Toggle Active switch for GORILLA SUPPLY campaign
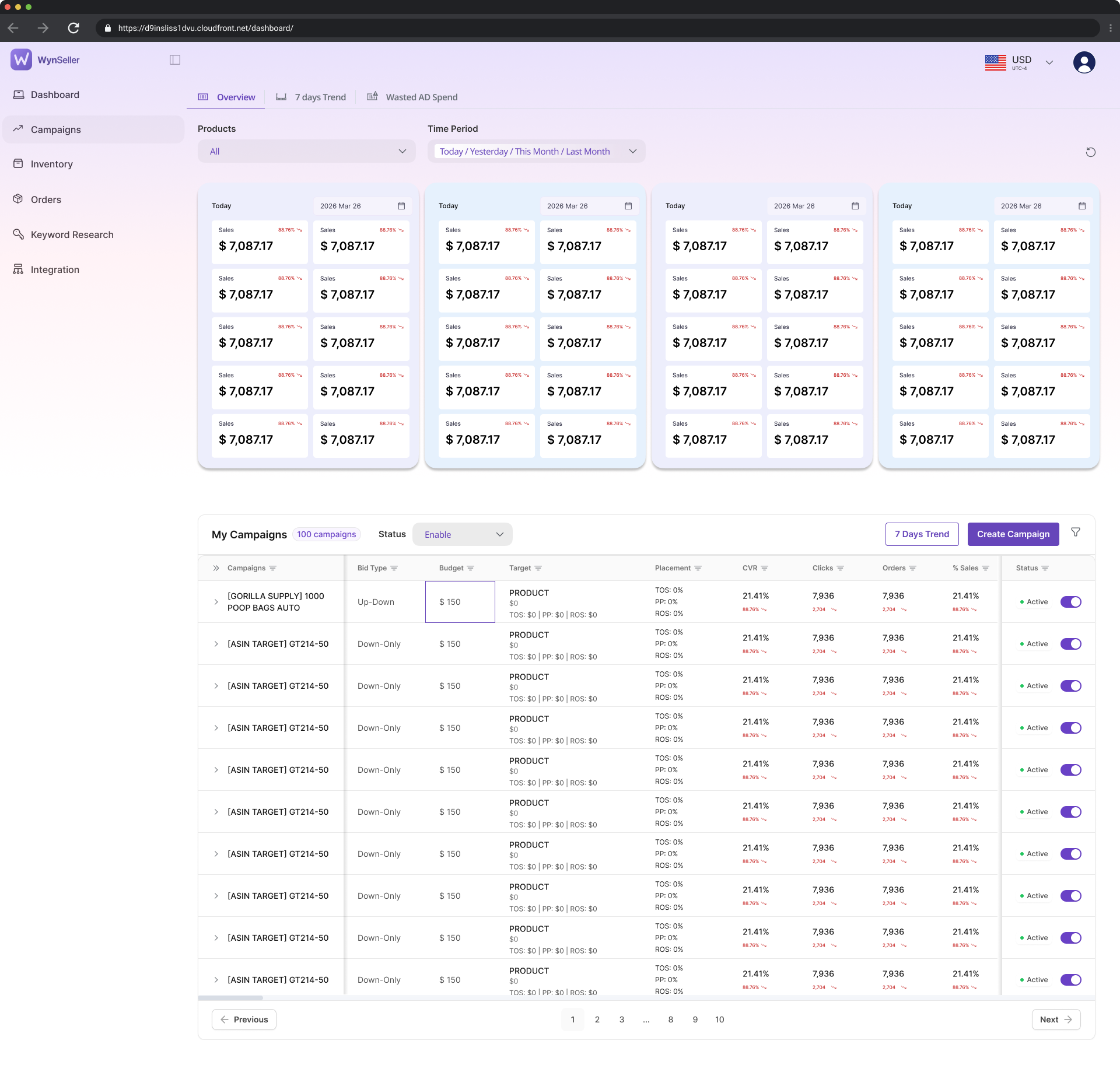Viewport: 1120px width, 1065px height. [1070, 602]
